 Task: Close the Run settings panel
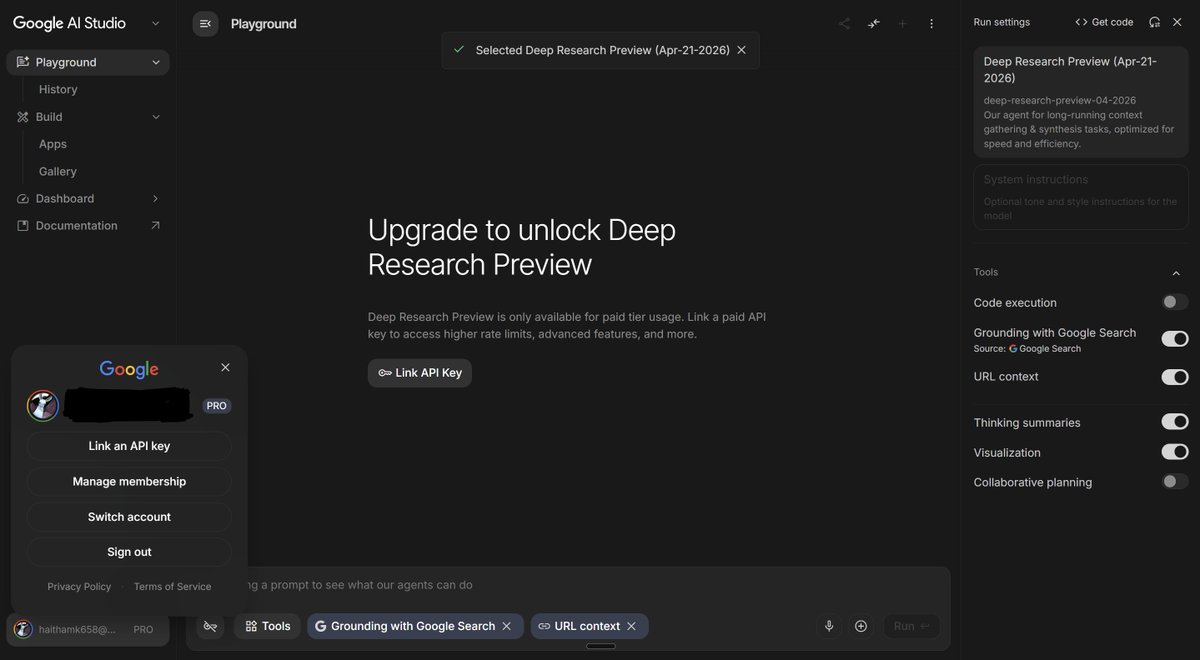[1177, 22]
